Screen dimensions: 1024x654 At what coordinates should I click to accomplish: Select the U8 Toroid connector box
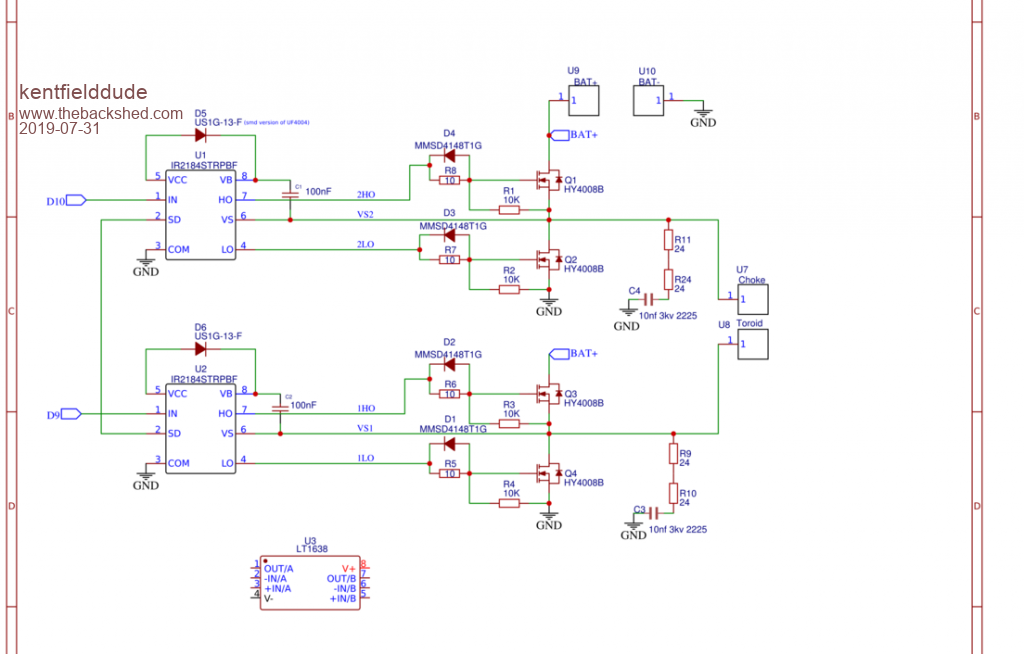[752, 344]
